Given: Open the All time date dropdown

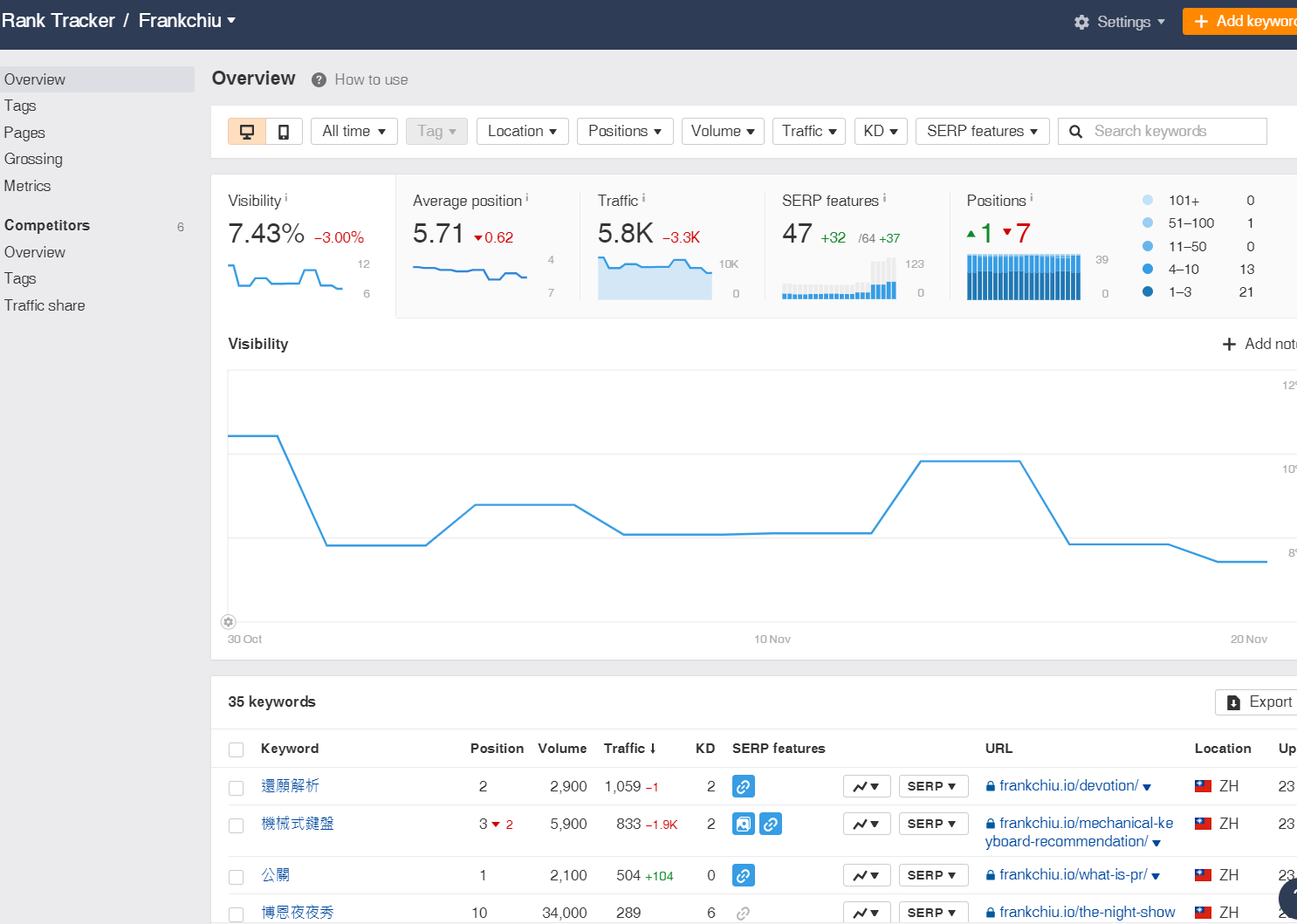Looking at the screenshot, I should (x=353, y=132).
